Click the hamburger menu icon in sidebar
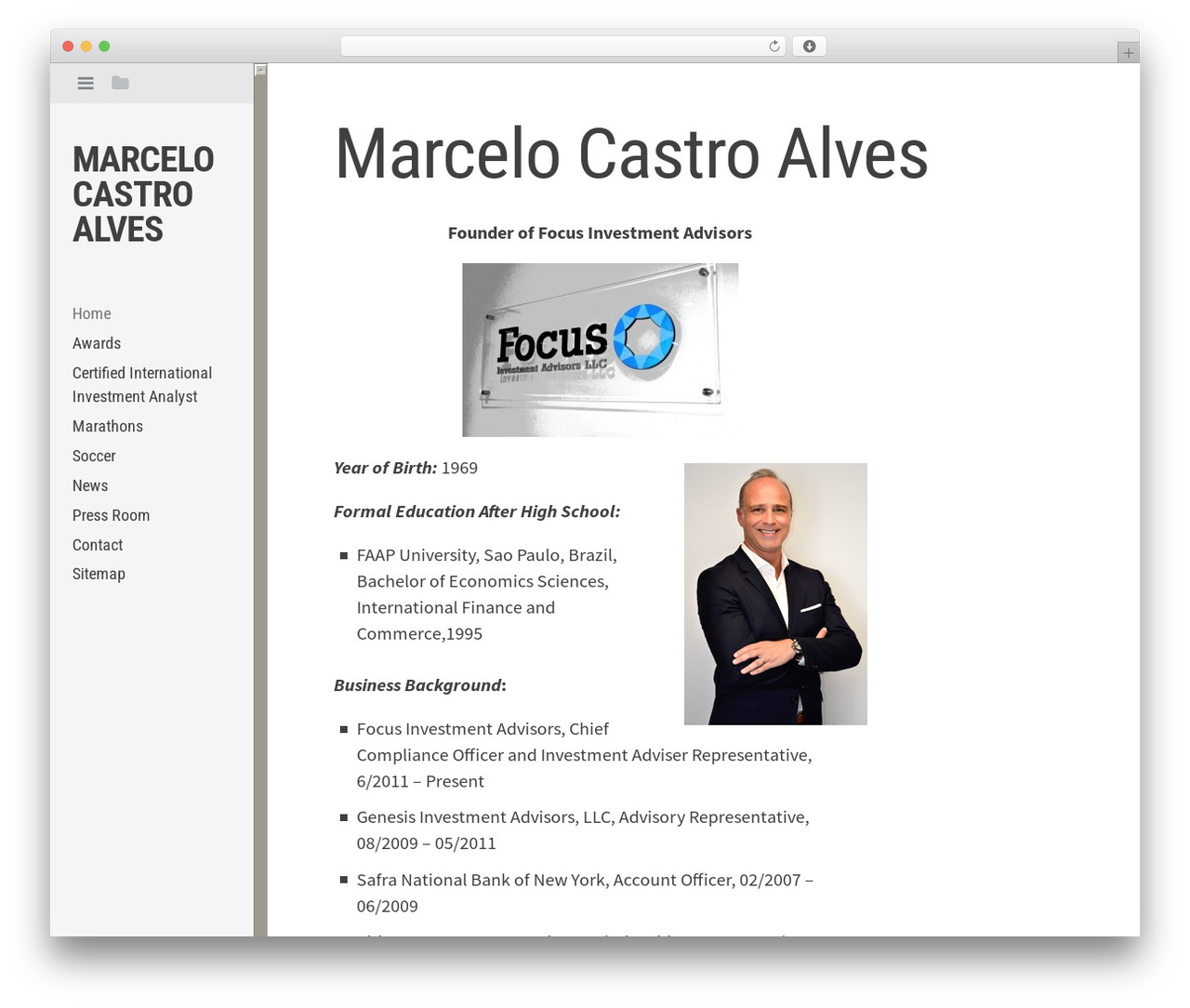This screenshot has width=1190, height=1008. coord(86,83)
